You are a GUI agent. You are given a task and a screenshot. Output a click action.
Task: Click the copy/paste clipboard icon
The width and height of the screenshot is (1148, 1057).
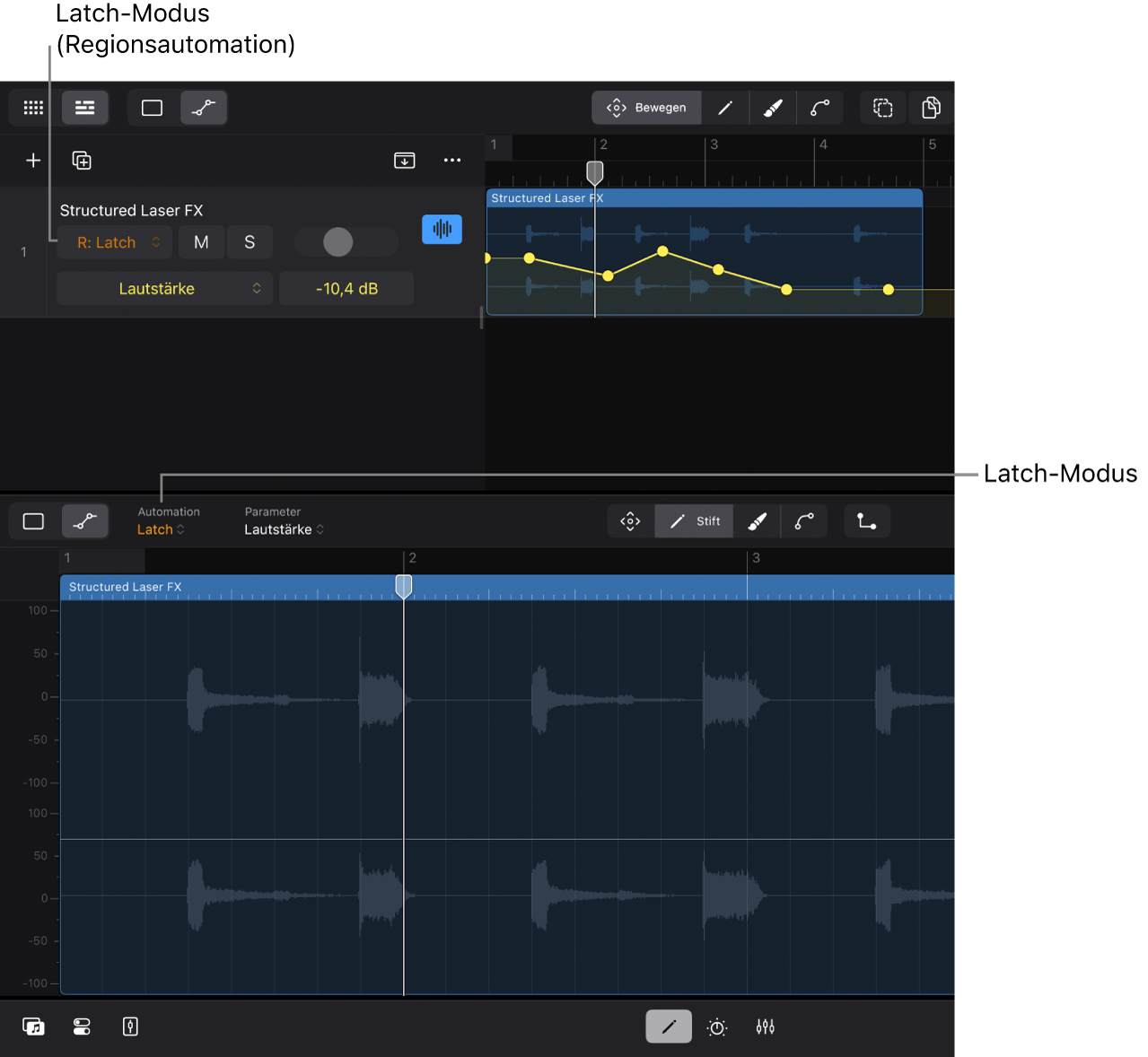click(x=931, y=108)
